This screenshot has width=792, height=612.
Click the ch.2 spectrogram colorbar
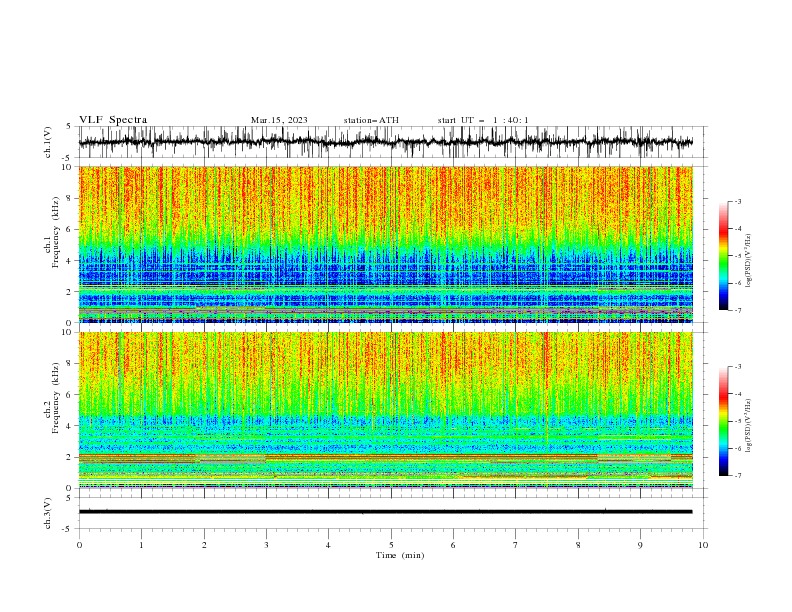tap(723, 421)
